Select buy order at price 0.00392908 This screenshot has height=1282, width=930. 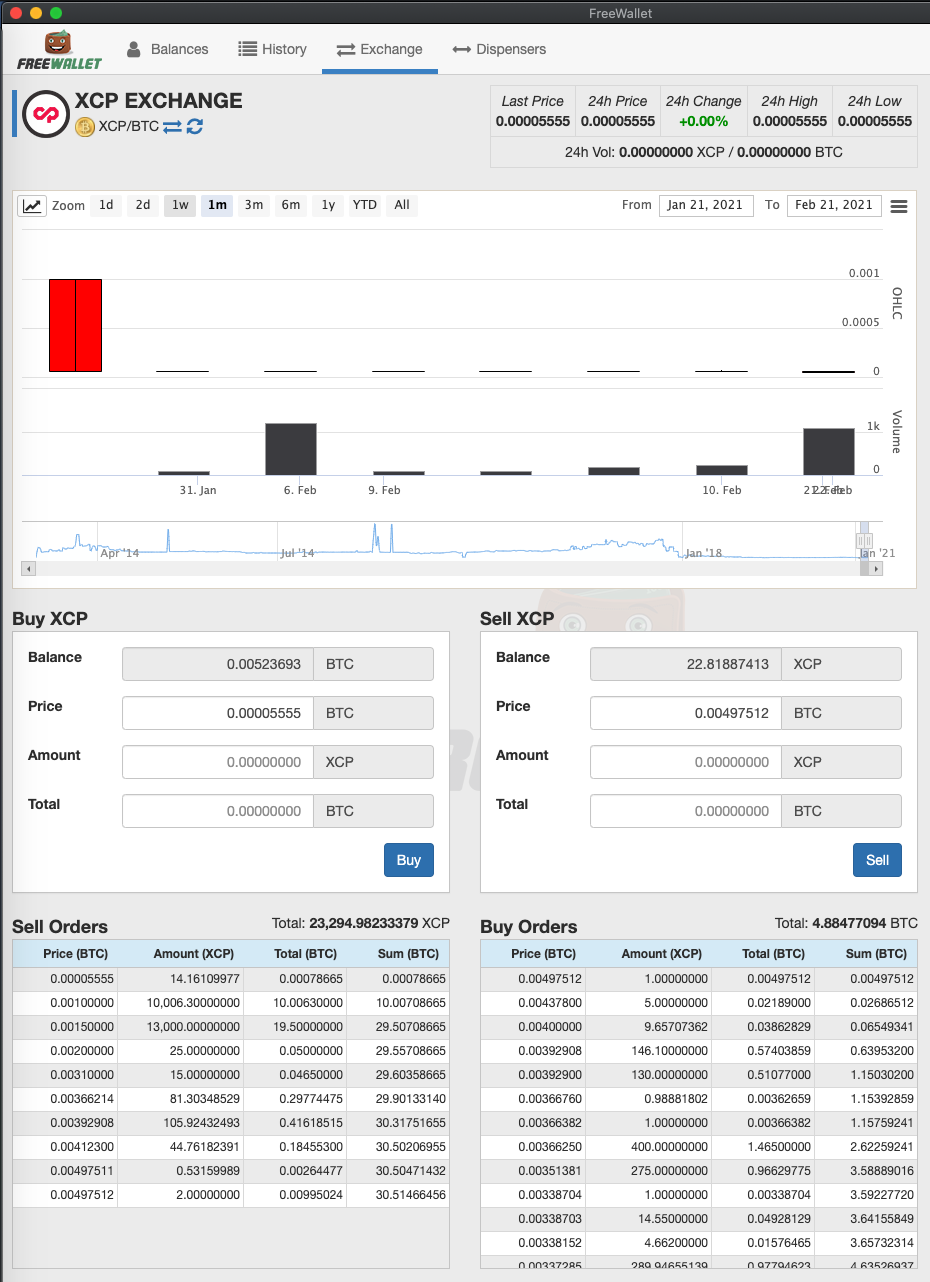tap(699, 1051)
